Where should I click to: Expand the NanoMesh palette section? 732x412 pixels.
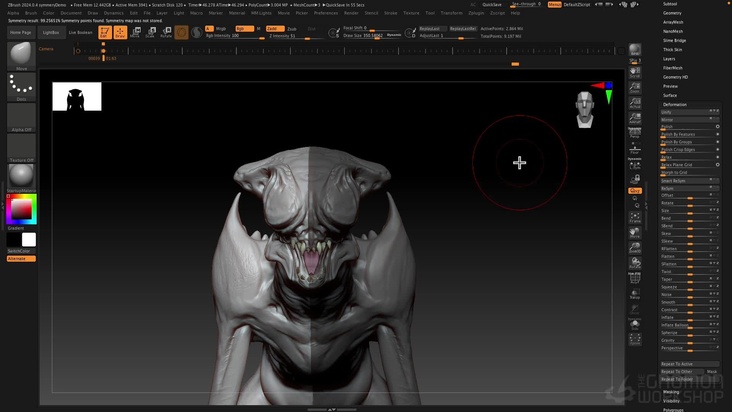tap(673, 31)
